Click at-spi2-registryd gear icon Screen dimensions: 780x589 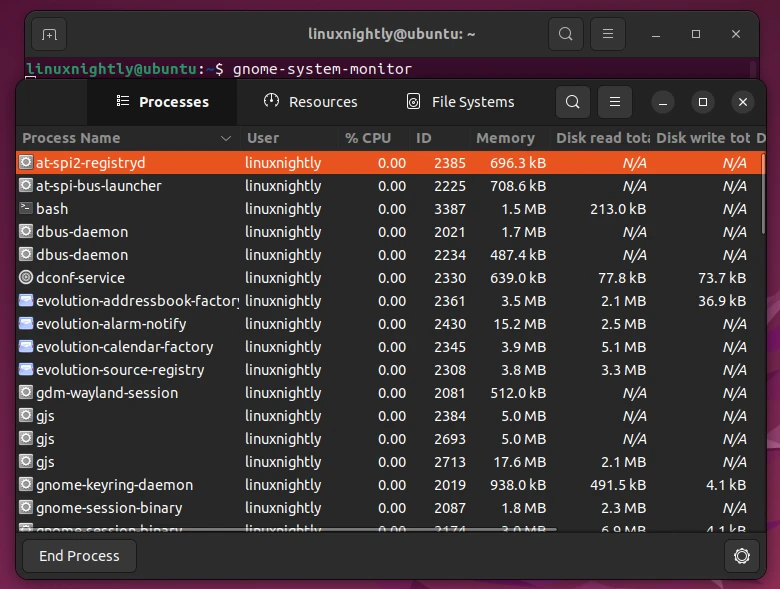tap(26, 162)
